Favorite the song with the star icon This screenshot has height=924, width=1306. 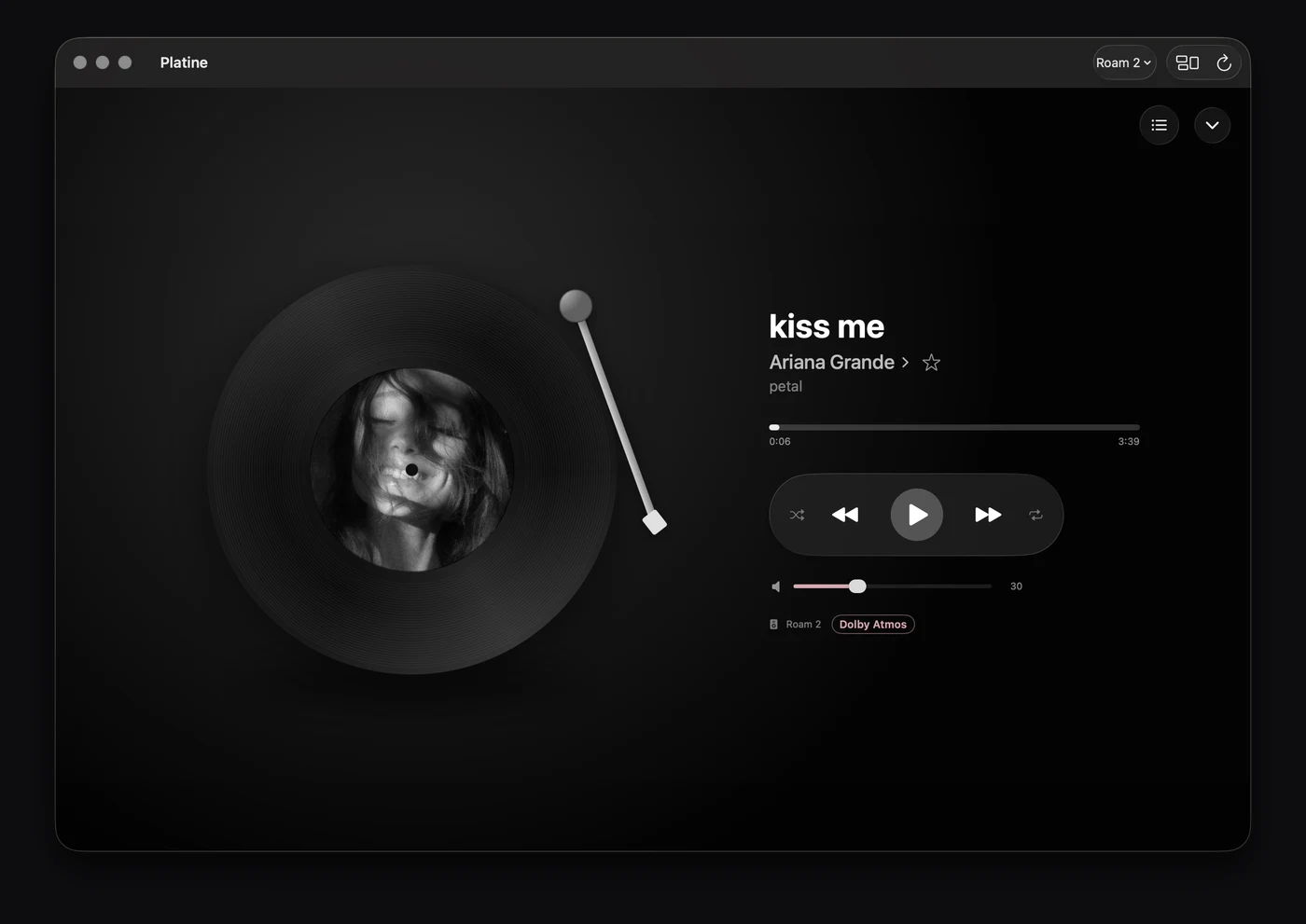pos(931,363)
